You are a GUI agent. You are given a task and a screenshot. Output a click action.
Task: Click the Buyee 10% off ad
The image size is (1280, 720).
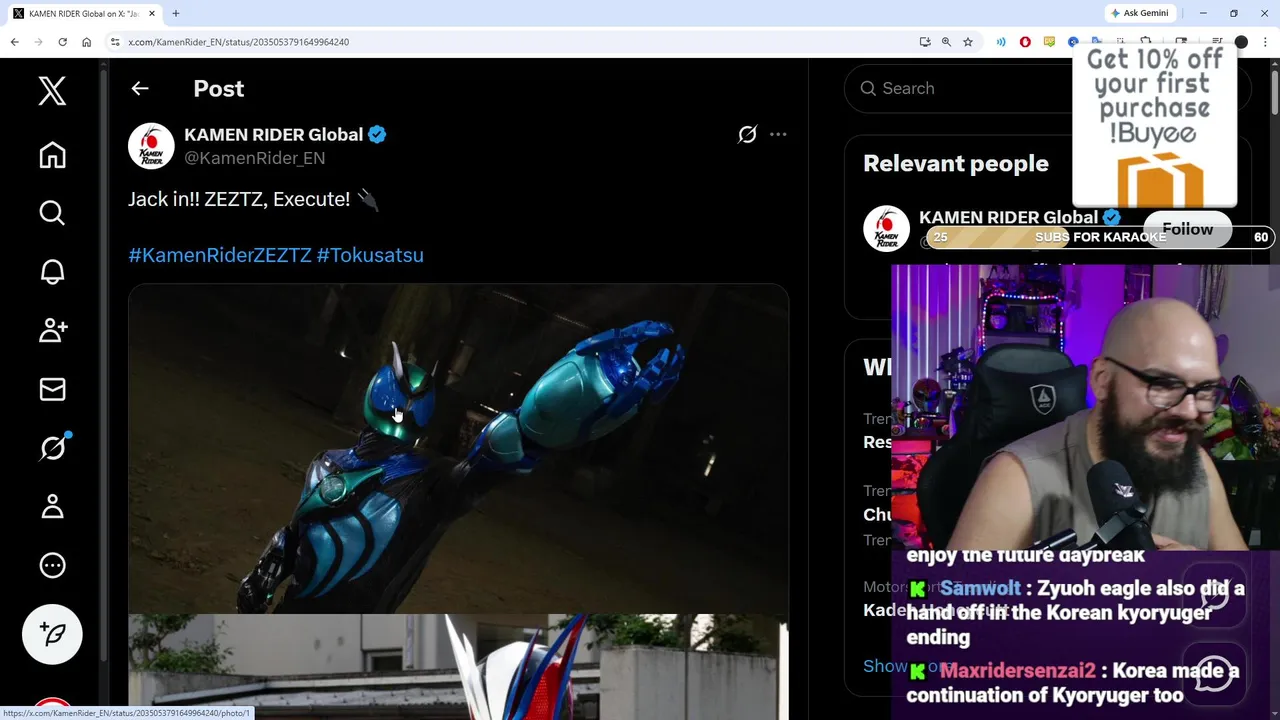pos(1155,126)
